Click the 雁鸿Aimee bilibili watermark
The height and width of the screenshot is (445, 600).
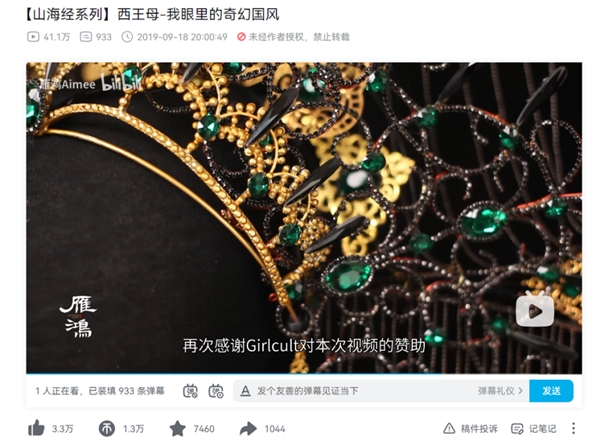[x=87, y=84]
